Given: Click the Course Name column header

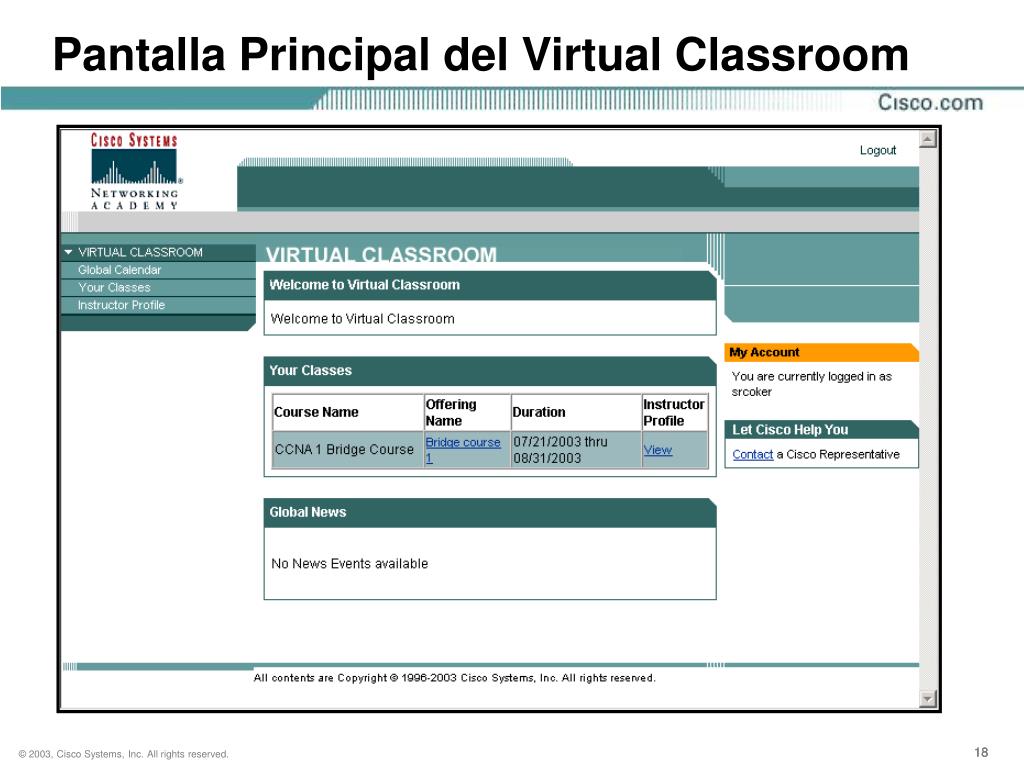Looking at the screenshot, I should [x=348, y=412].
